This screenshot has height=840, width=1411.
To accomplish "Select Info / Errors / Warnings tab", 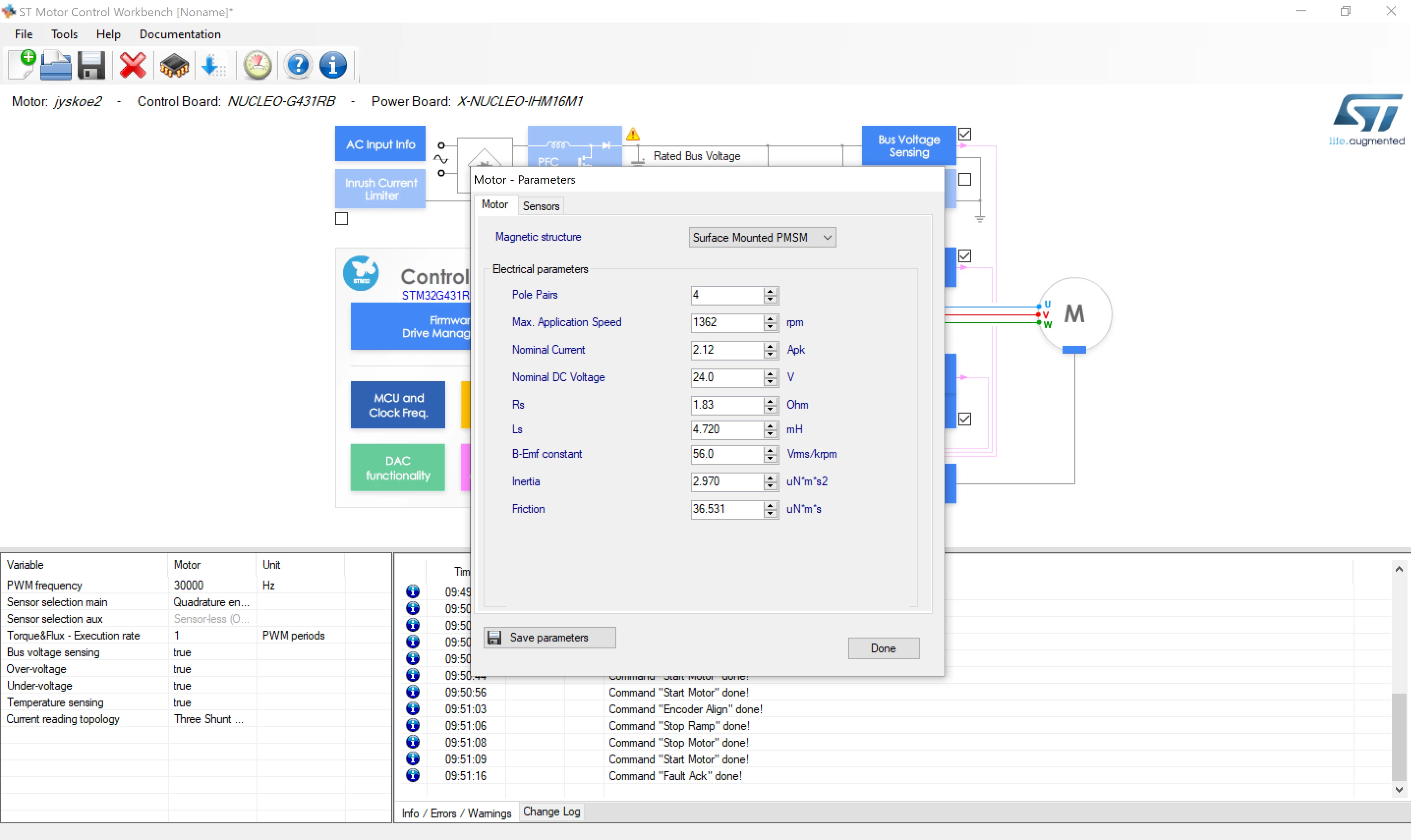I will [457, 813].
